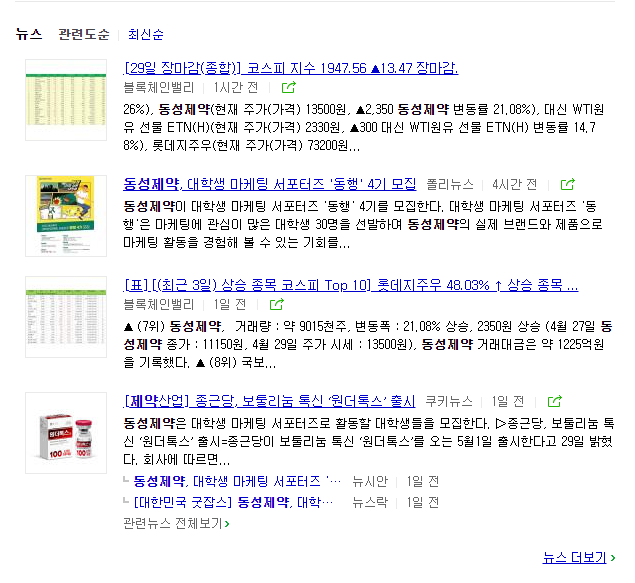This screenshot has width=635, height=583.
Task: Open the yellow stock table thumbnail
Action: [66, 100]
